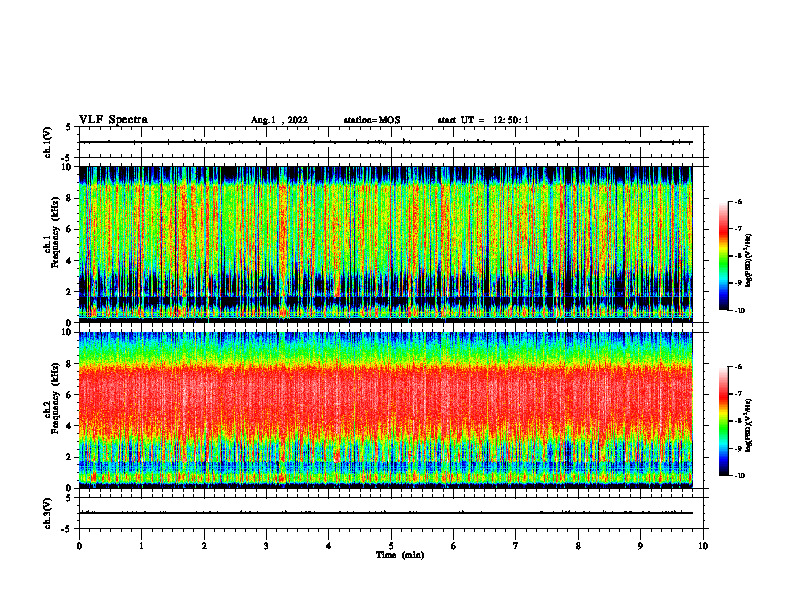Pick the ch.1 PSD color bar

point(723,256)
